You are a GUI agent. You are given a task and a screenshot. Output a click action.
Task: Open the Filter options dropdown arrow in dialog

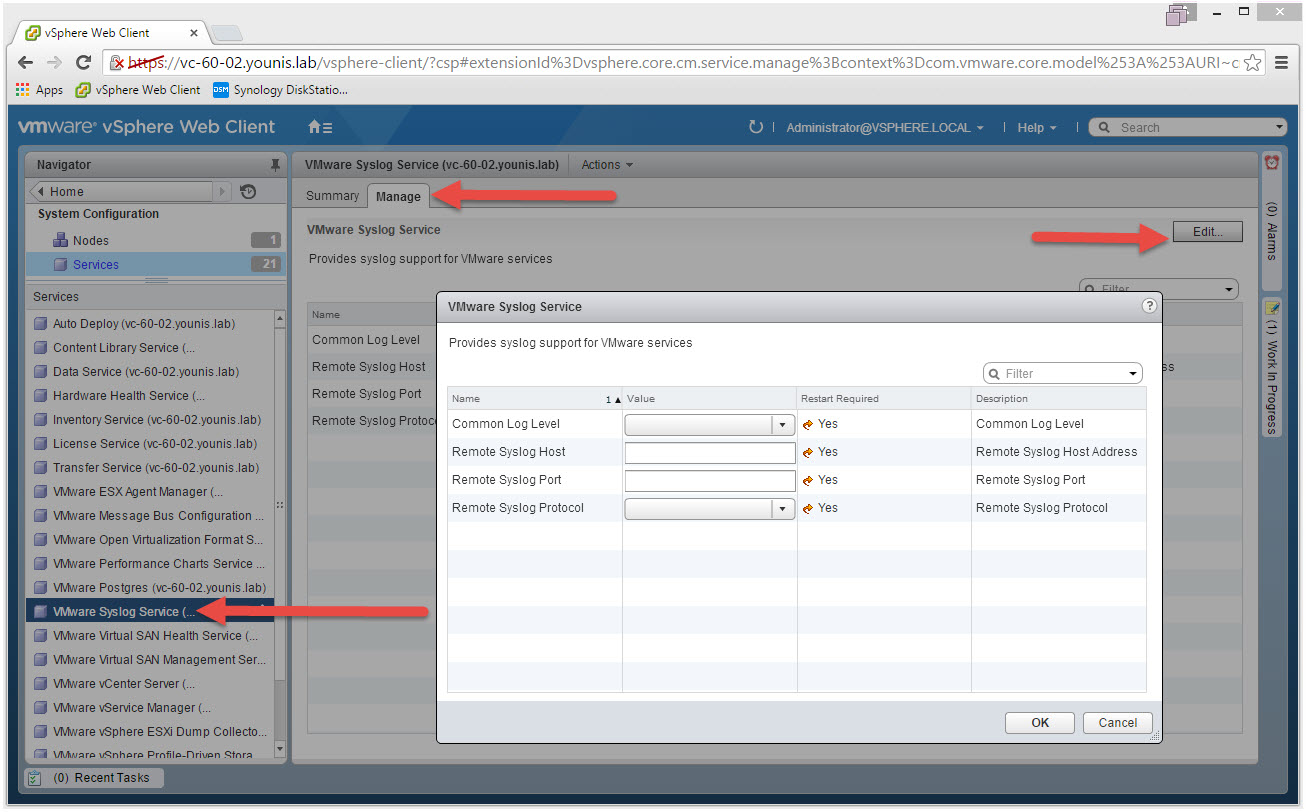click(x=1133, y=374)
